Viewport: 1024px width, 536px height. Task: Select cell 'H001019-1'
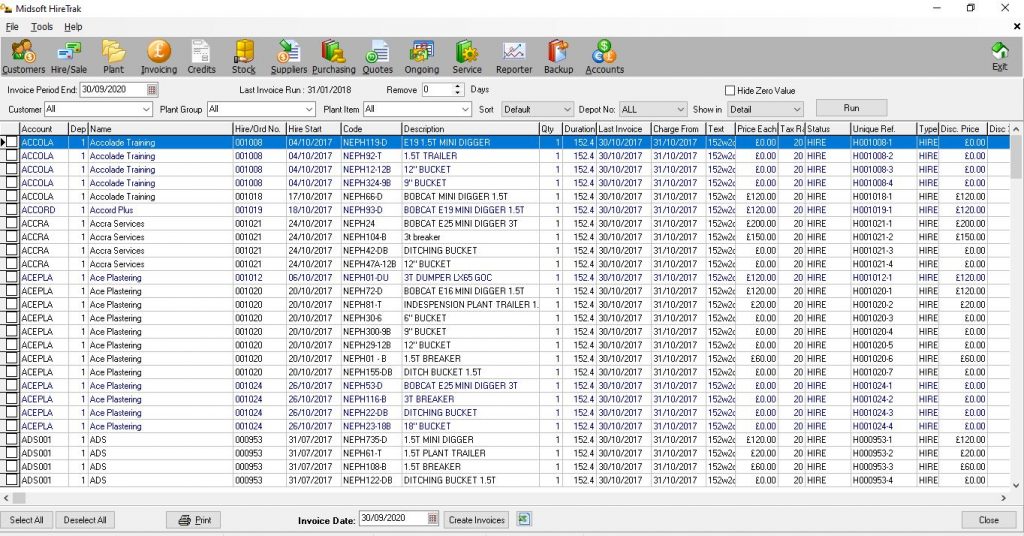(x=884, y=210)
